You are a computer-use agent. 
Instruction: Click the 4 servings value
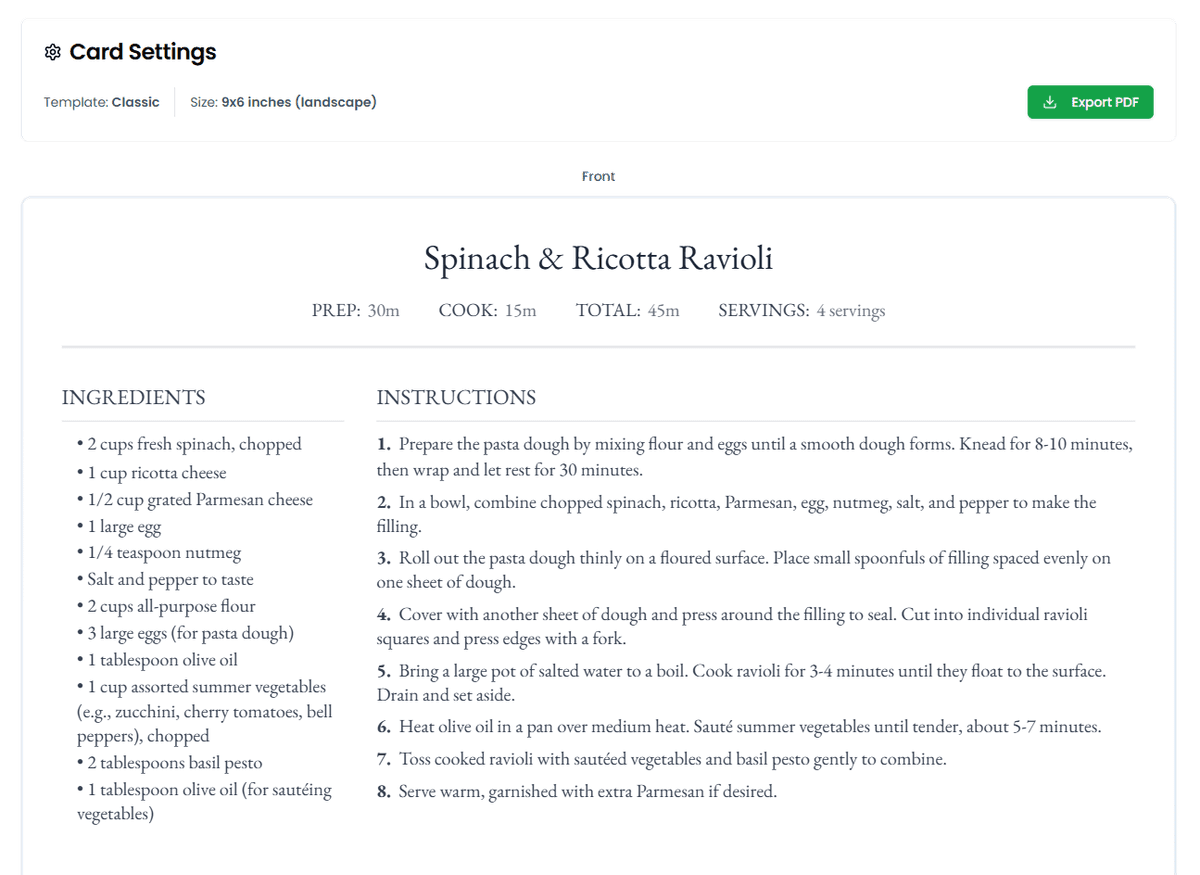coord(850,310)
